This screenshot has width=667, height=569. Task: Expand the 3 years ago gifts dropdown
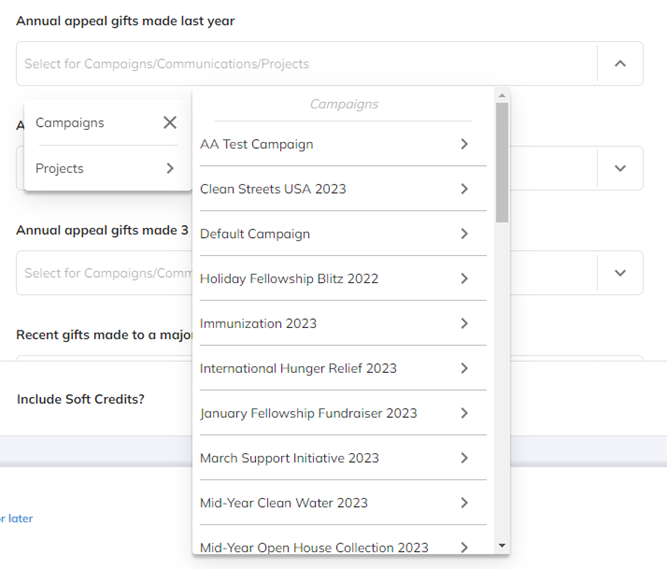[x=620, y=273]
